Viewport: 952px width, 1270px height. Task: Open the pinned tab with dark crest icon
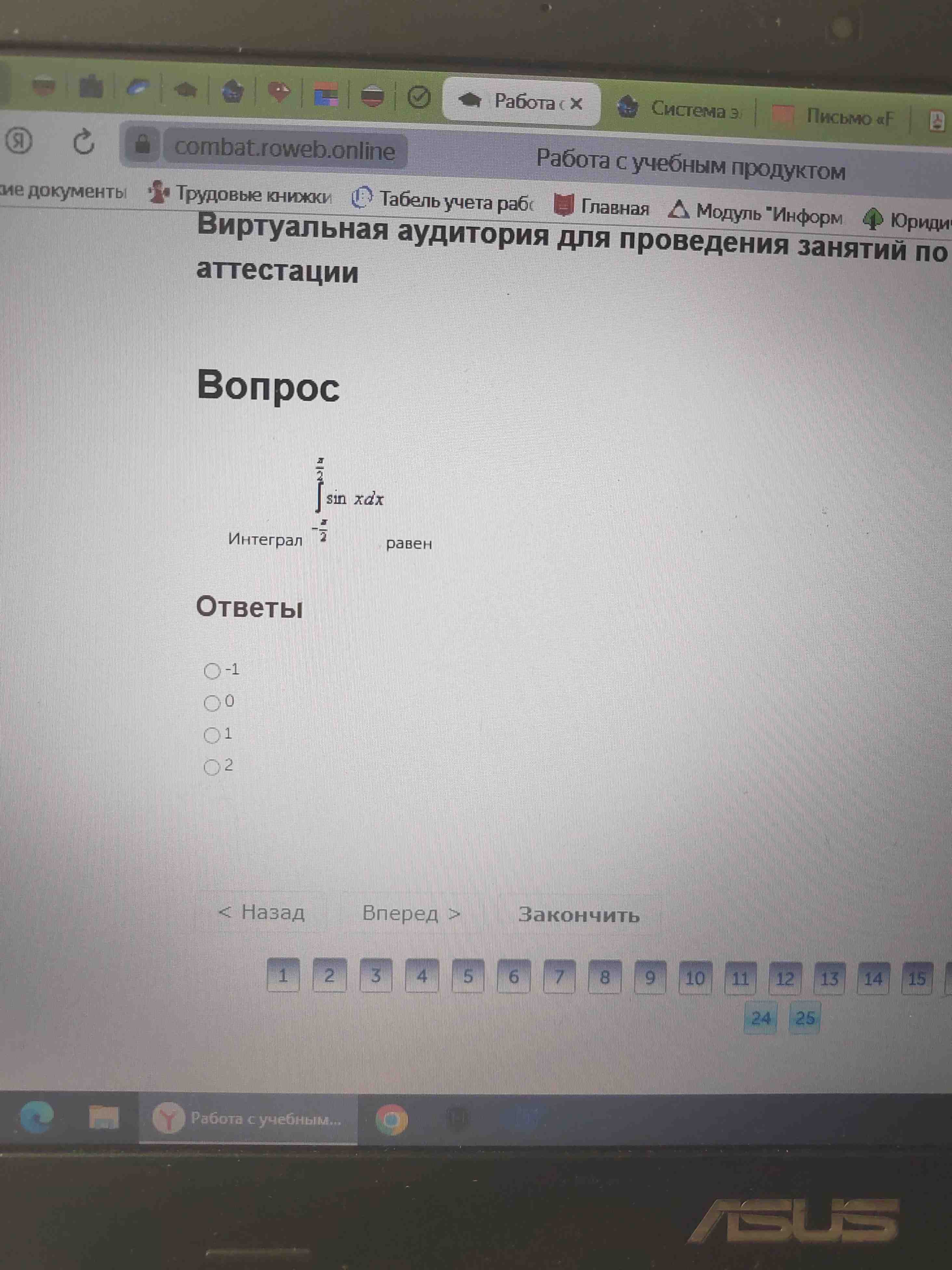(x=232, y=91)
